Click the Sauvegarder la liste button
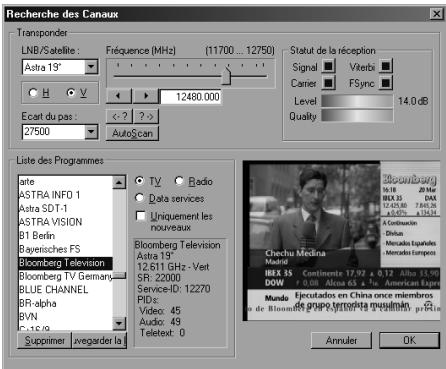This screenshot has width=446, height=369. (x=99, y=340)
